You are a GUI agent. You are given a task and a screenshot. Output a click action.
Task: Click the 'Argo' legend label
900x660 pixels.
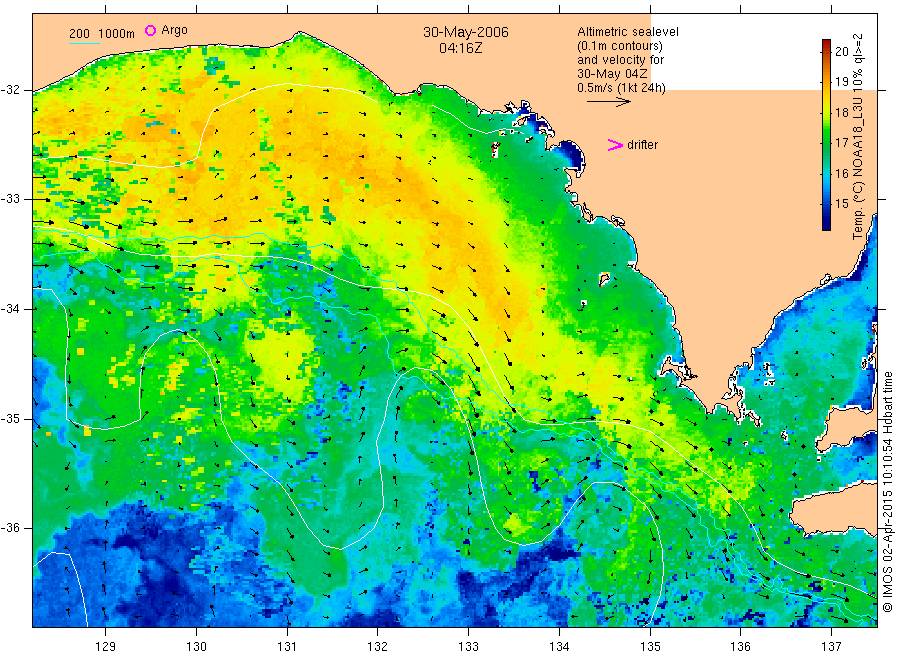click(x=174, y=30)
